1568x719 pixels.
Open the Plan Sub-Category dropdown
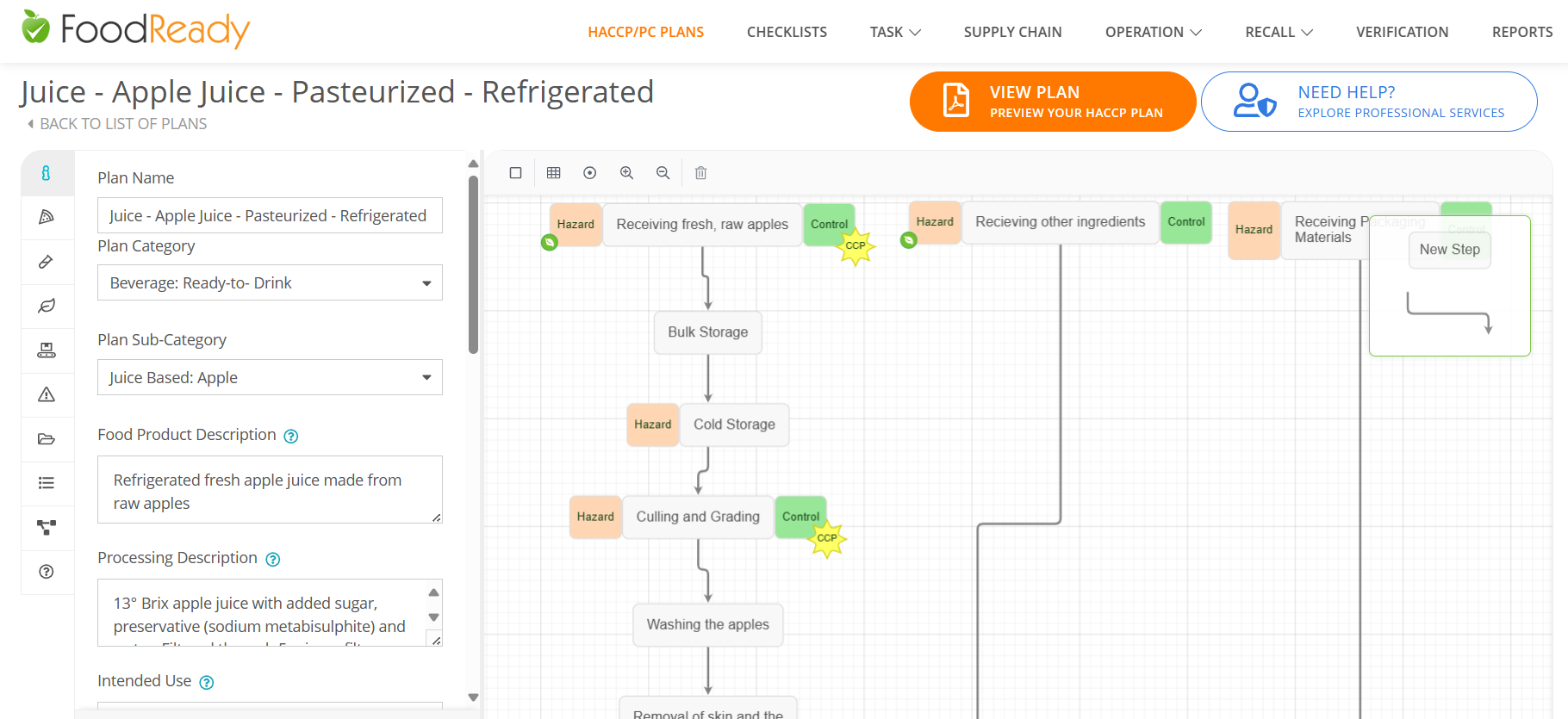(270, 377)
